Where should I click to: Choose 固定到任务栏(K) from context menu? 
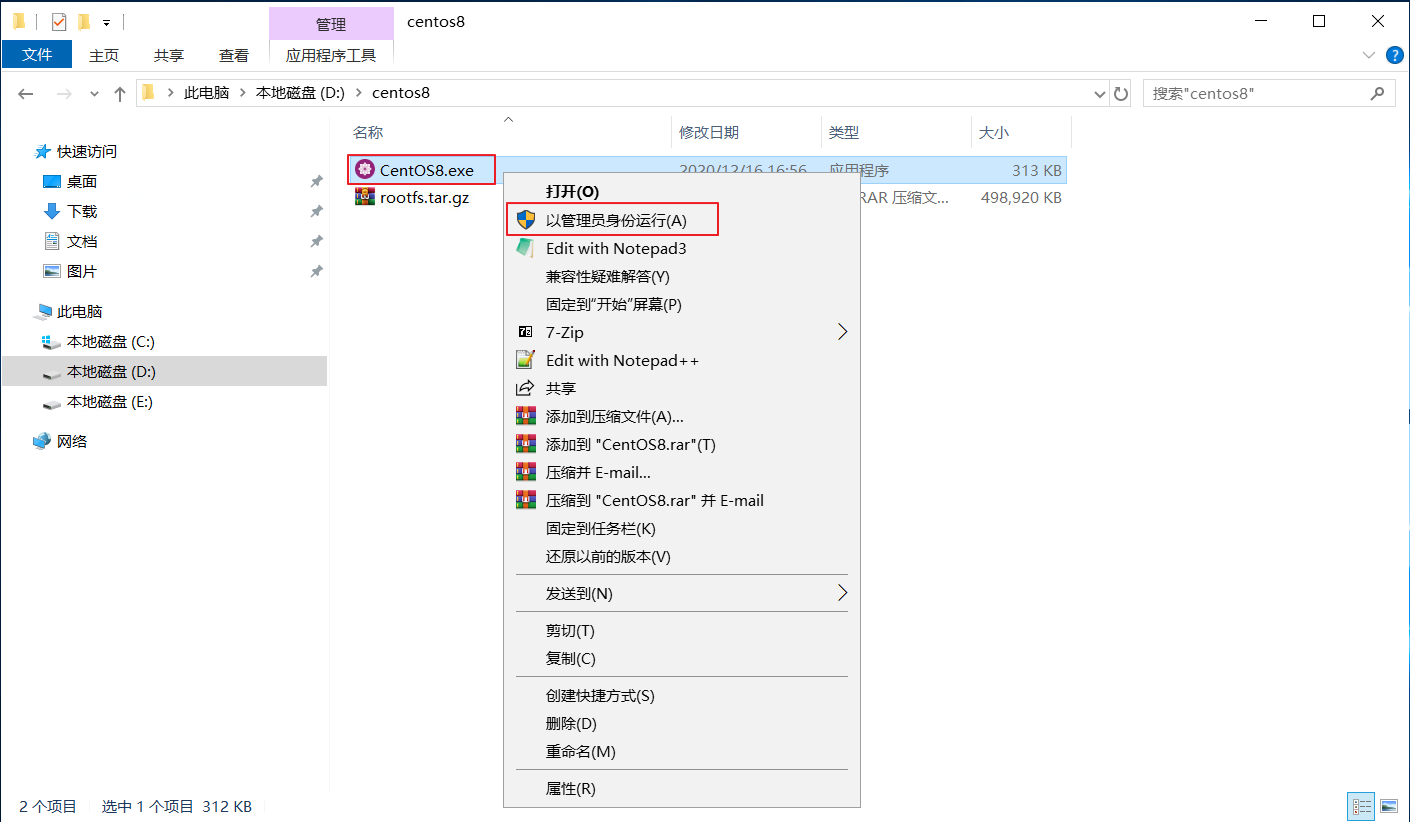click(x=601, y=528)
